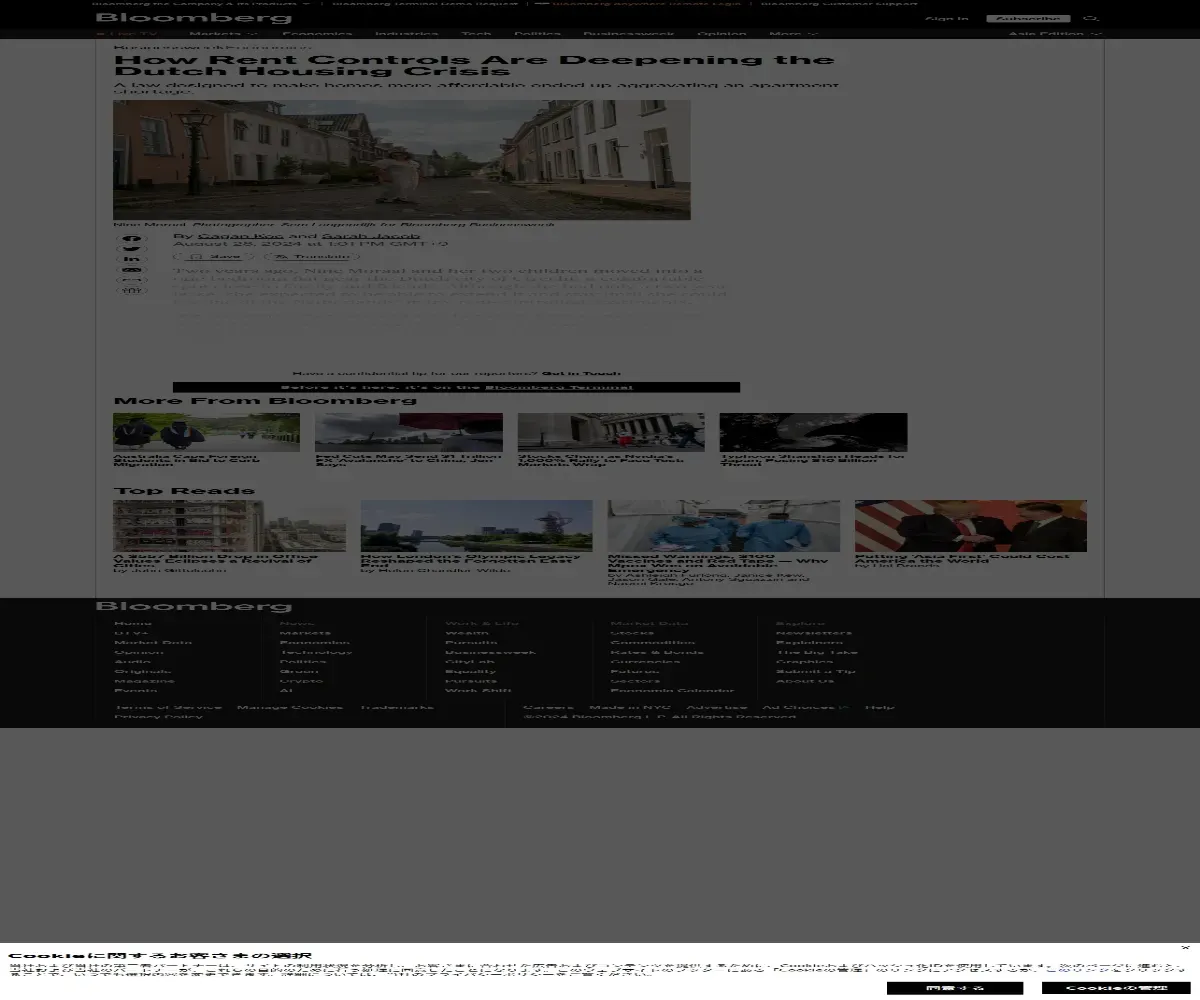Open the Fed Cuts story thumbnail
The height and width of the screenshot is (1000, 1200).
(x=409, y=432)
